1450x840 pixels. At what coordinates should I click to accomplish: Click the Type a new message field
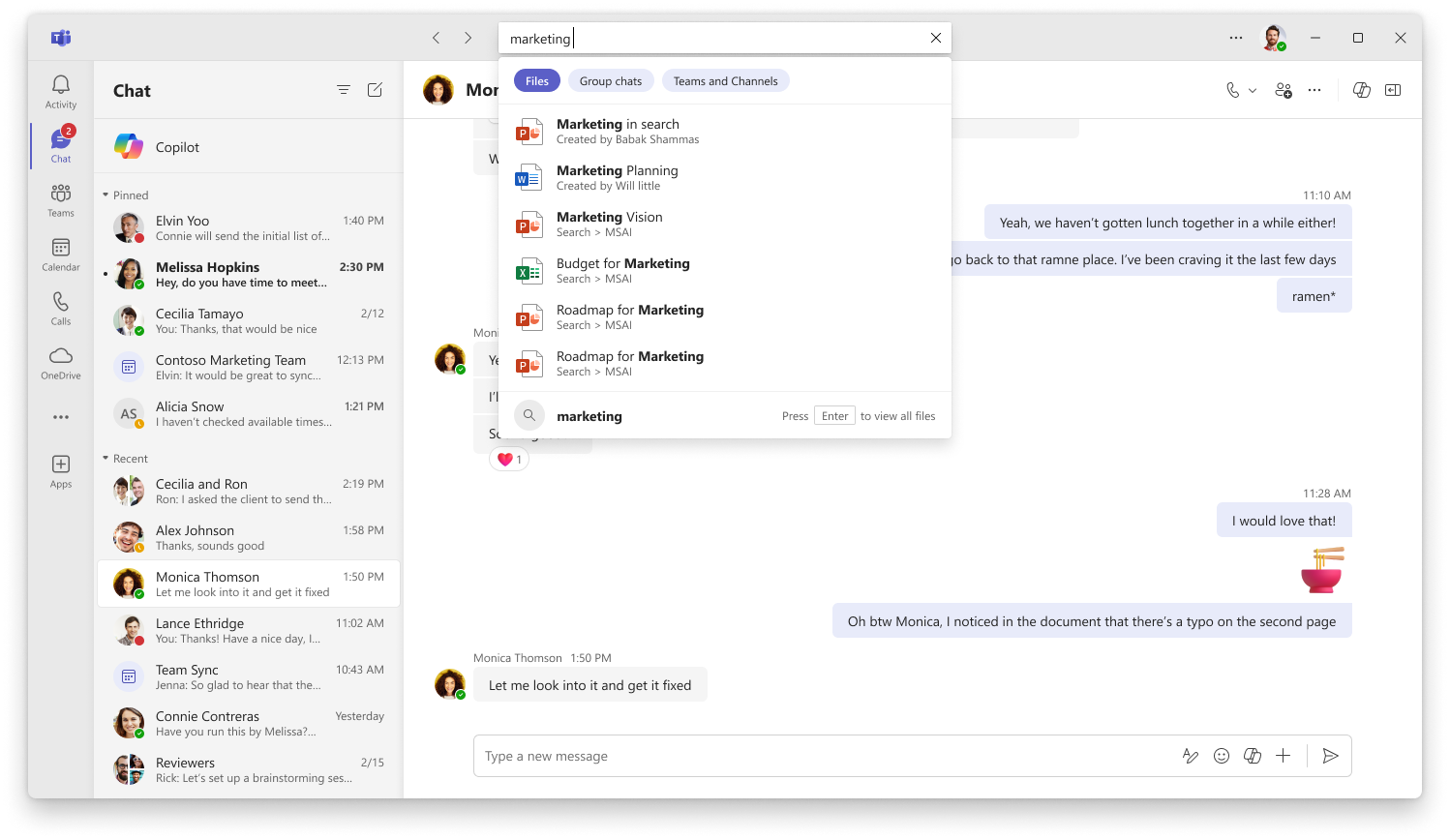678,755
